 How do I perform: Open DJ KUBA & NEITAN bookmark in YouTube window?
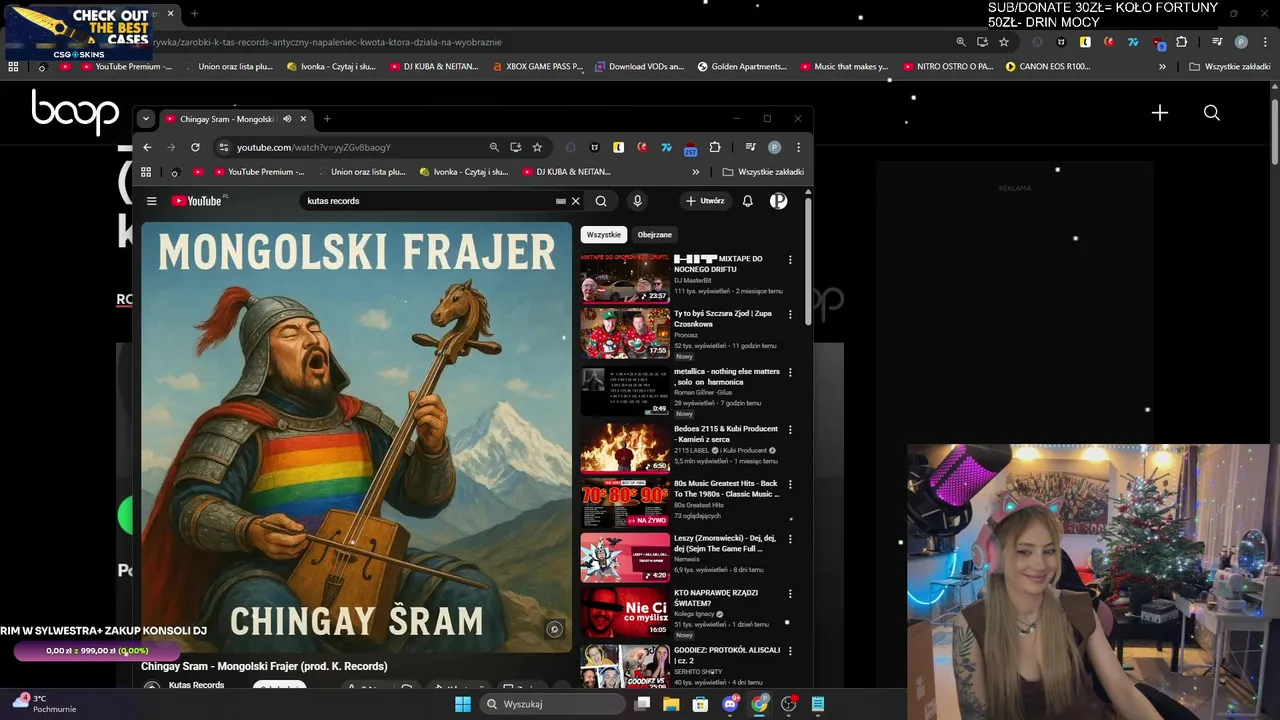pos(566,172)
